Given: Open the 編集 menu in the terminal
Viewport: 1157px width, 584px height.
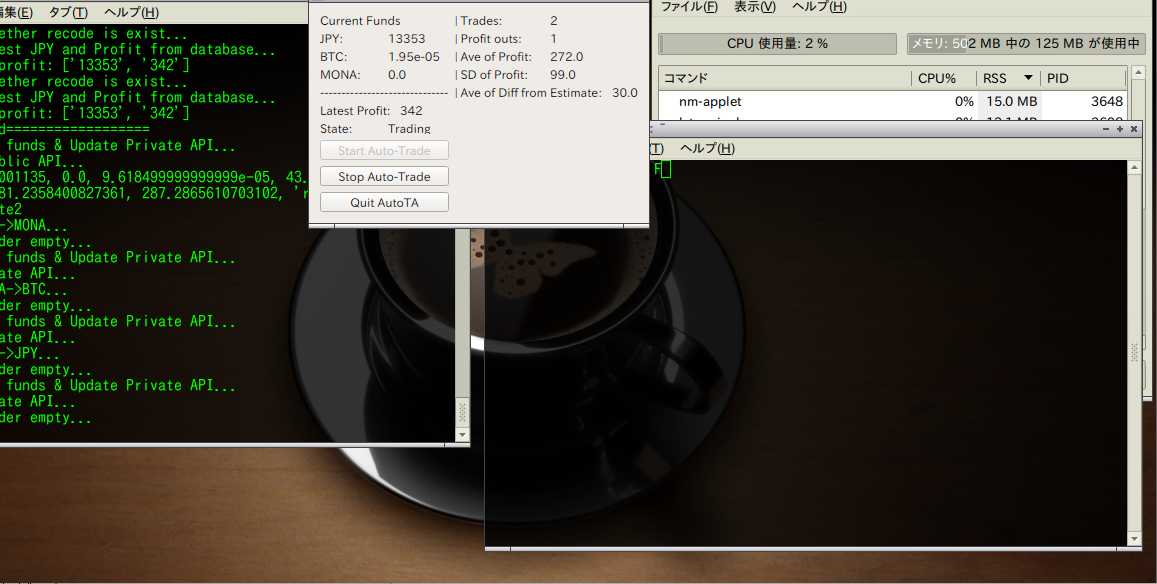Looking at the screenshot, I should click(14, 12).
